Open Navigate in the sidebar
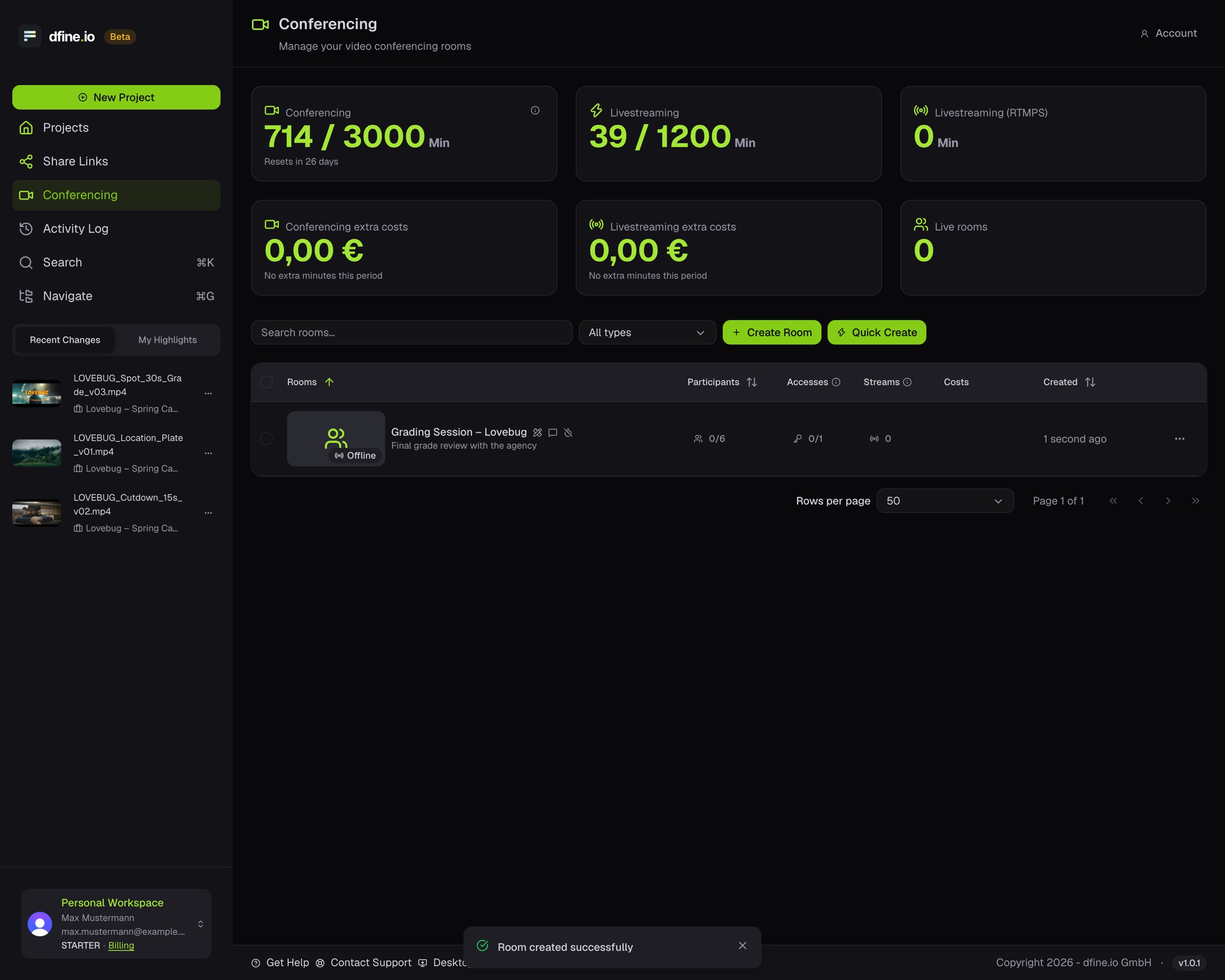1225x980 pixels. point(116,296)
